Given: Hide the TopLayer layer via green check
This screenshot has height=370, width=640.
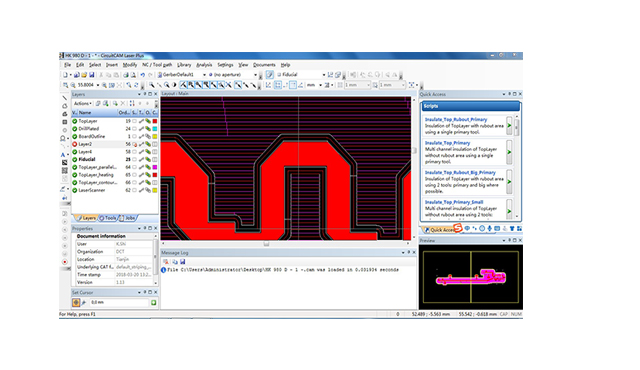Looking at the screenshot, I should tap(75, 121).
